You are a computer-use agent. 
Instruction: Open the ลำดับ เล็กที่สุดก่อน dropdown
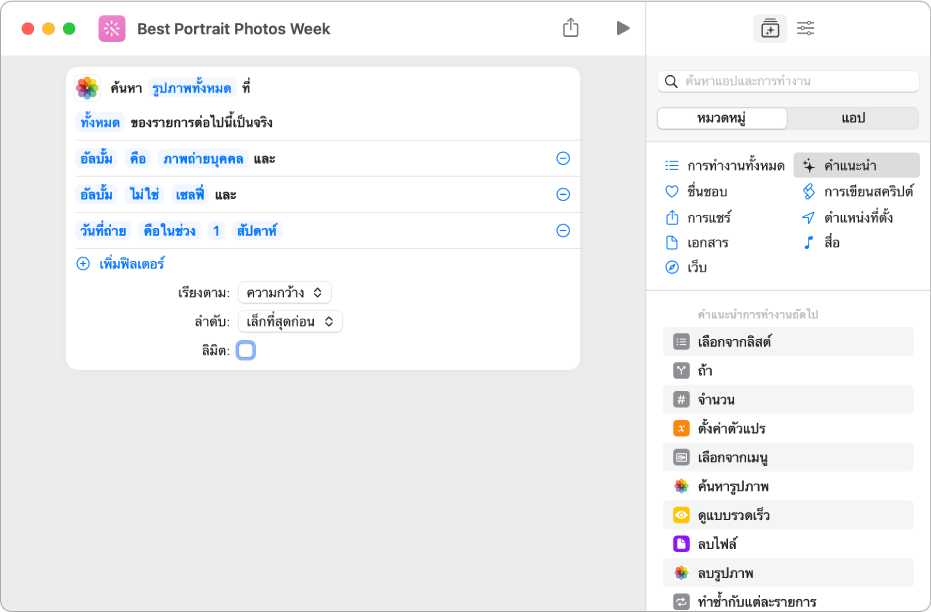point(290,321)
